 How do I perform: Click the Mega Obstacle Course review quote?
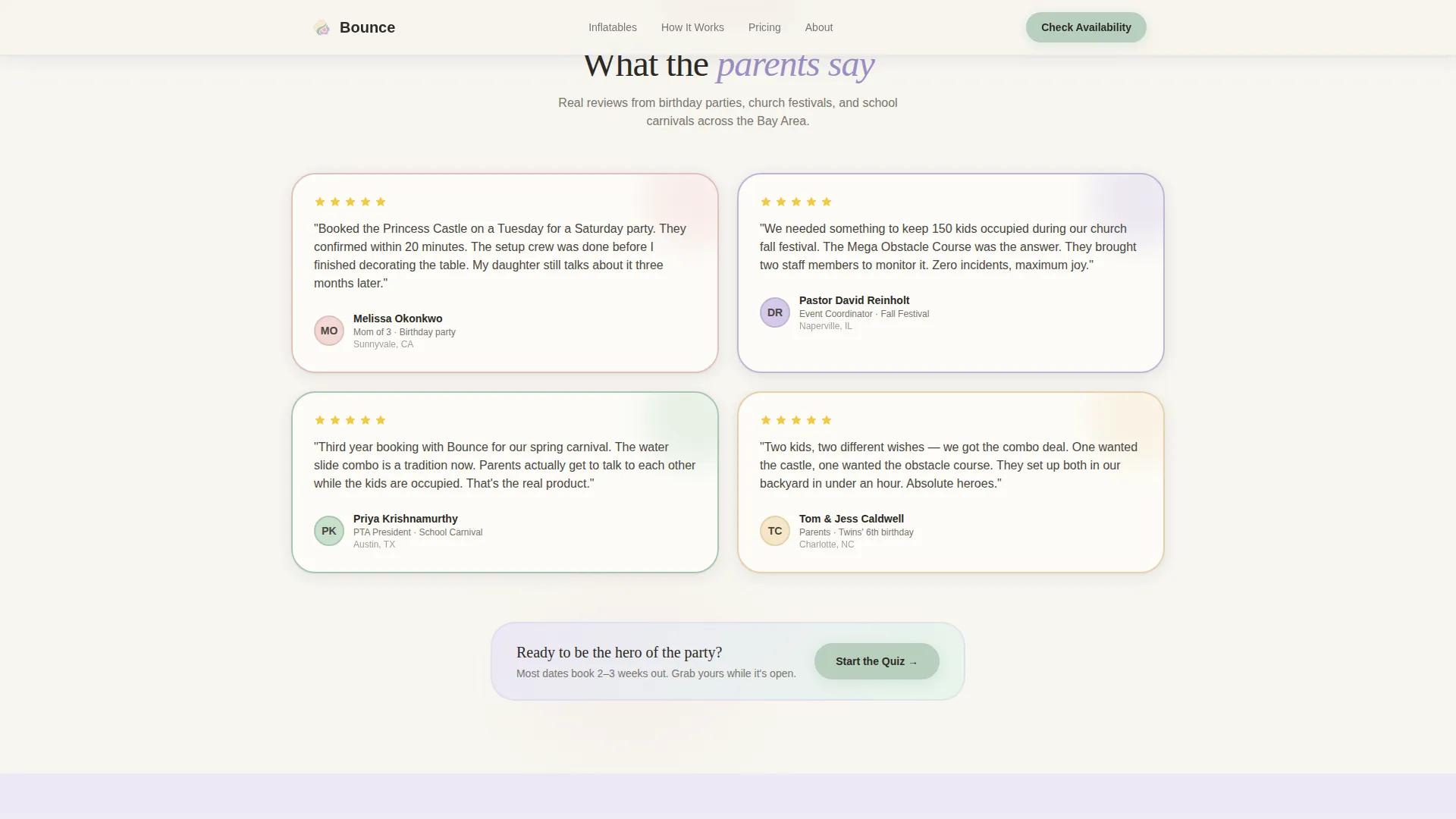(x=949, y=246)
